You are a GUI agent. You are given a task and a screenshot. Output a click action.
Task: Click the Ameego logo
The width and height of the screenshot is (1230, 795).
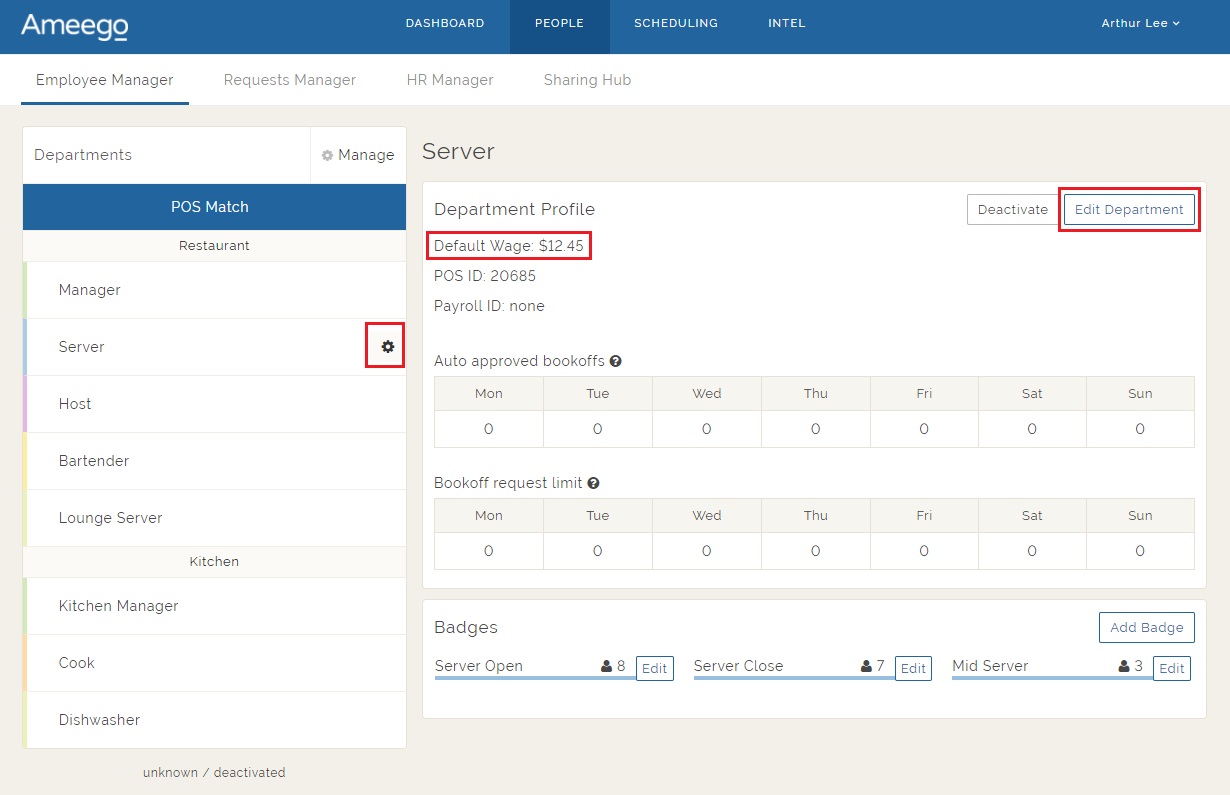tap(74, 26)
